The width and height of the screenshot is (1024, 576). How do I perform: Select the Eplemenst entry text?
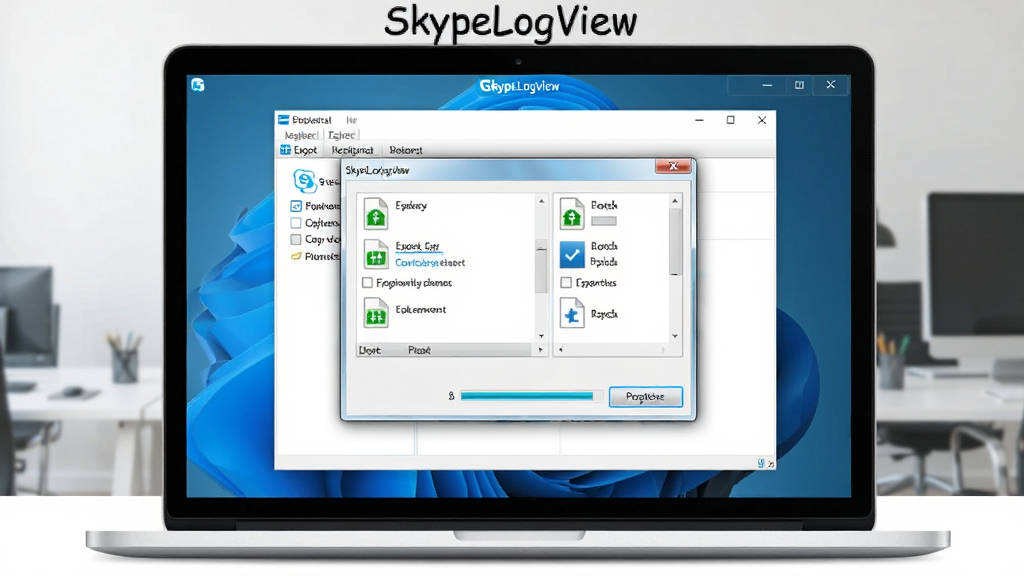421,310
